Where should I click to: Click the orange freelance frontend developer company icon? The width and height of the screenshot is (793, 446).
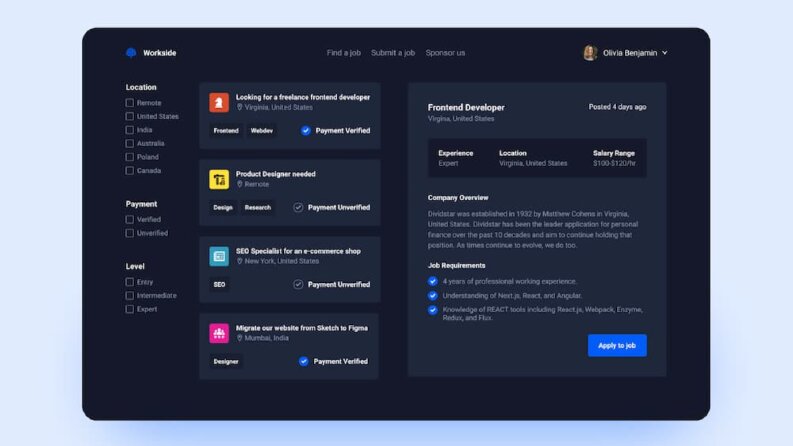click(x=219, y=103)
